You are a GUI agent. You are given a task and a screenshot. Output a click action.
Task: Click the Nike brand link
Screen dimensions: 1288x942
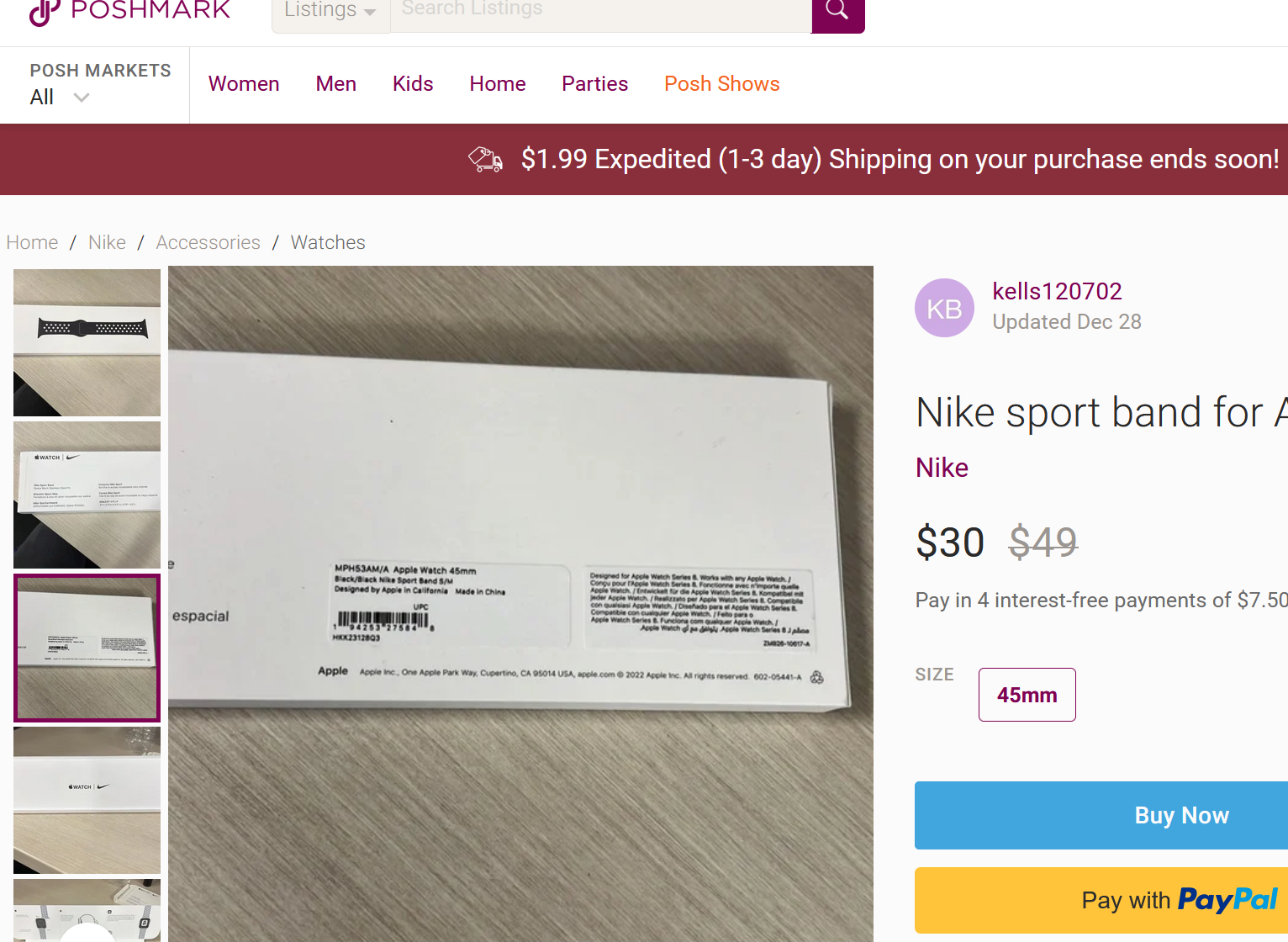pos(942,468)
